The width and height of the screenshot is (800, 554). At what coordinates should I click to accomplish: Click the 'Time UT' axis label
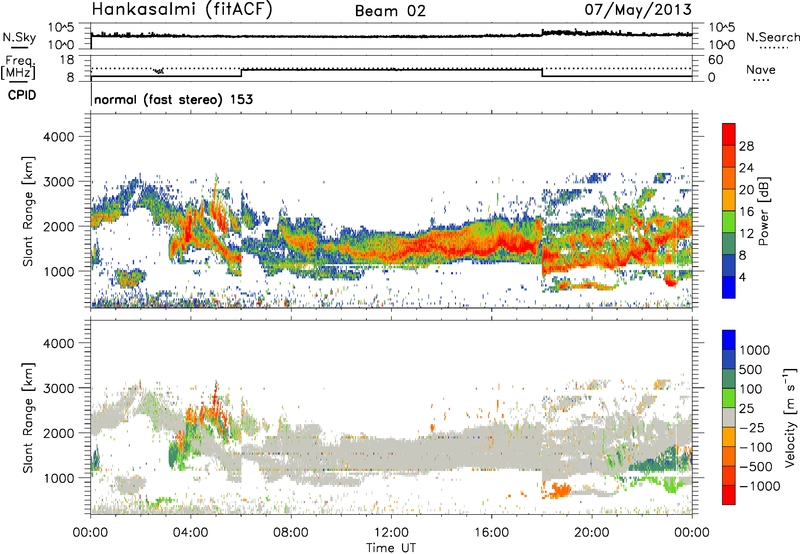(x=391, y=548)
